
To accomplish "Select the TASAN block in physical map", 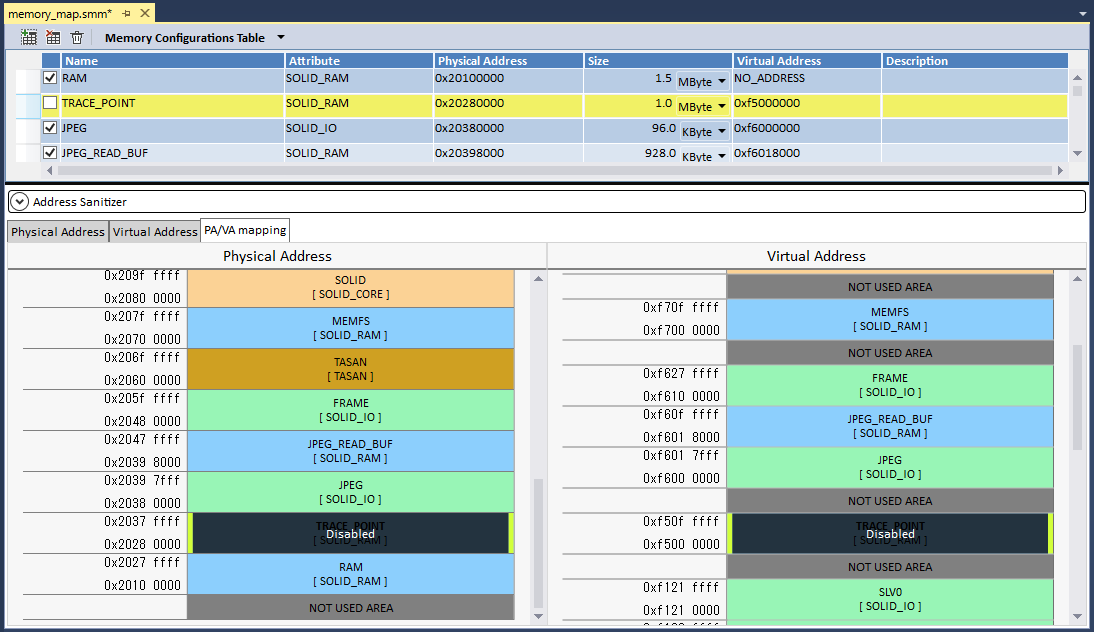I will point(351,369).
